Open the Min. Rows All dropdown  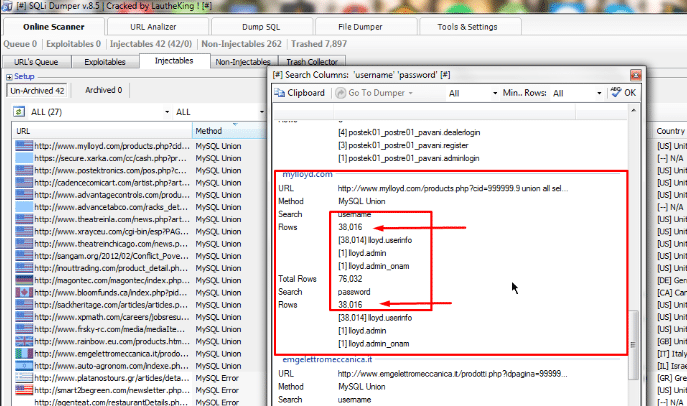point(599,93)
